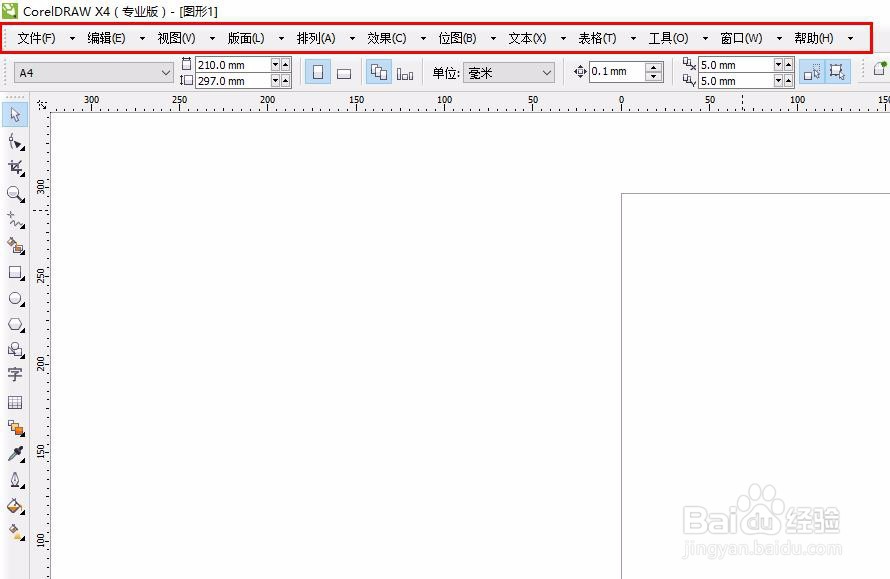Click the page height field 297.0 mm
This screenshot has height=579, width=890.
pyautogui.click(x=233, y=81)
